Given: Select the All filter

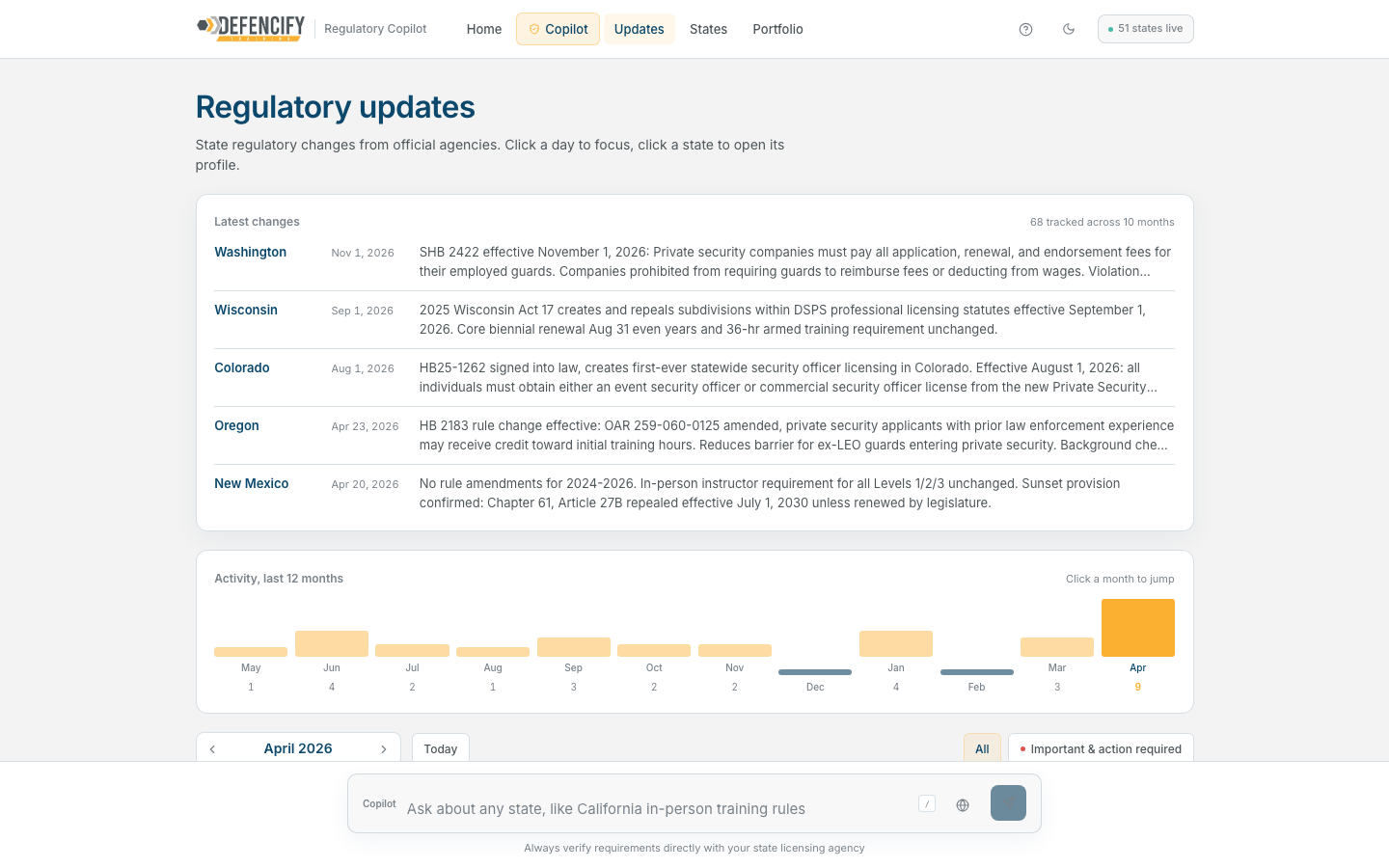Looking at the screenshot, I should (x=982, y=748).
